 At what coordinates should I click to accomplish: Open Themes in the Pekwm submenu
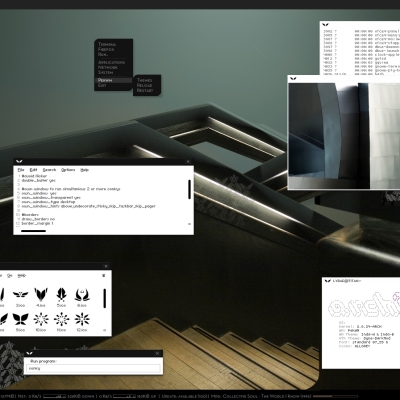pos(144,80)
